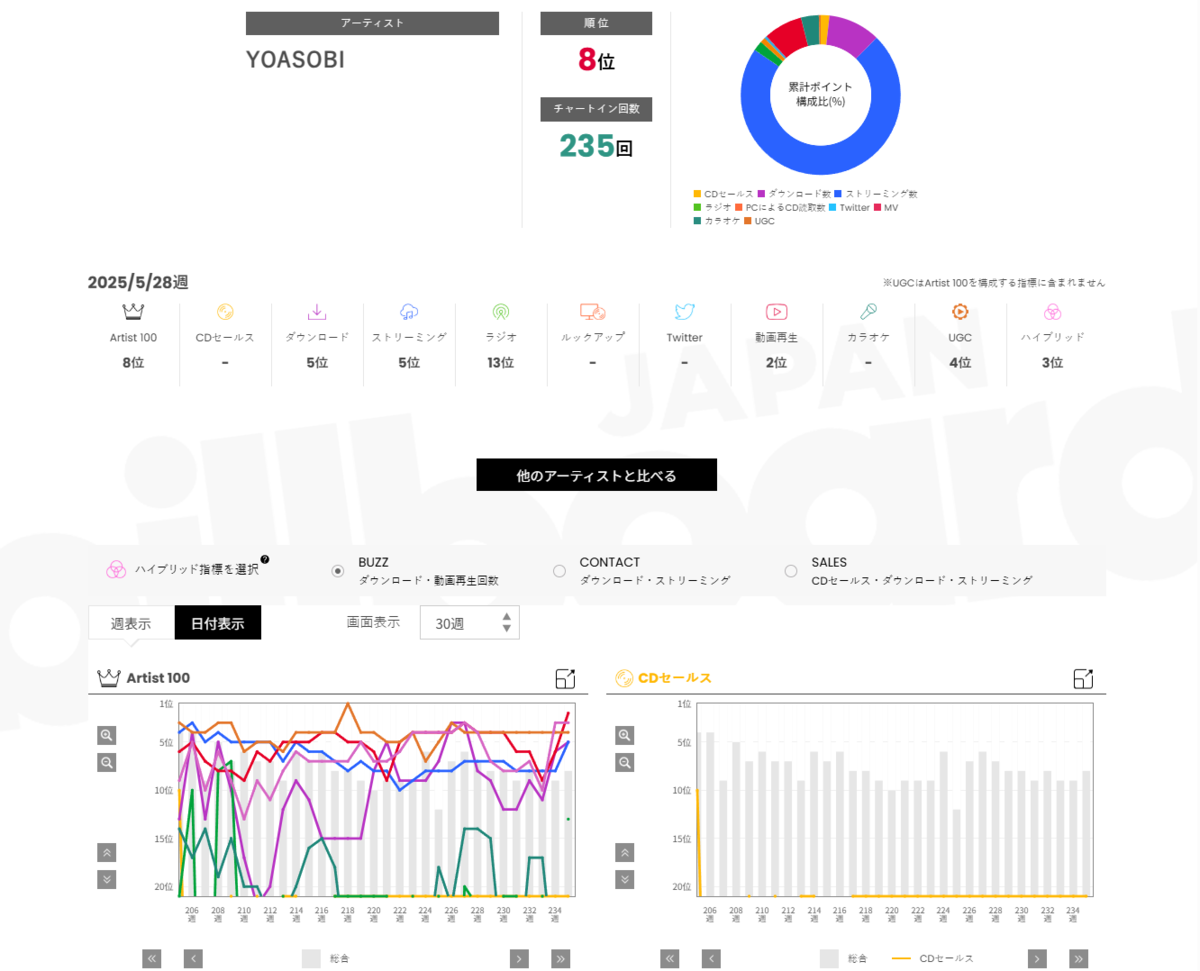This screenshot has height=971, width=1200.
Task: Expand the Artist 100 chart to fullscreen
Action: pos(565,678)
